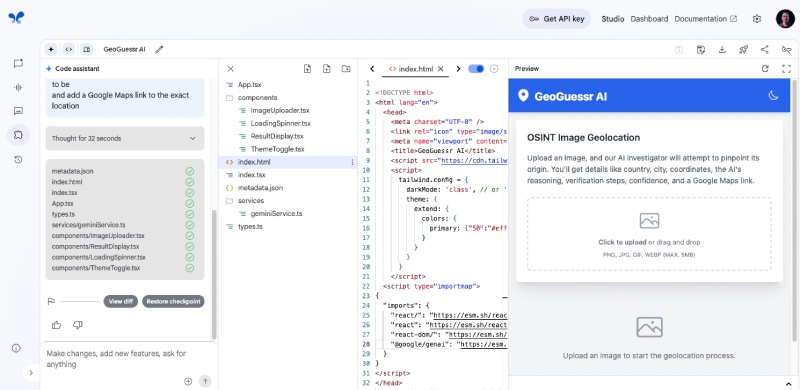
Task: Deploy the app with the rocket icon
Action: click(x=743, y=50)
